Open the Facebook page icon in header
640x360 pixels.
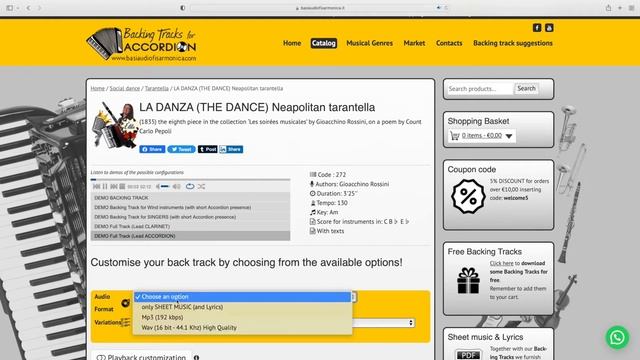pyautogui.click(x=537, y=28)
